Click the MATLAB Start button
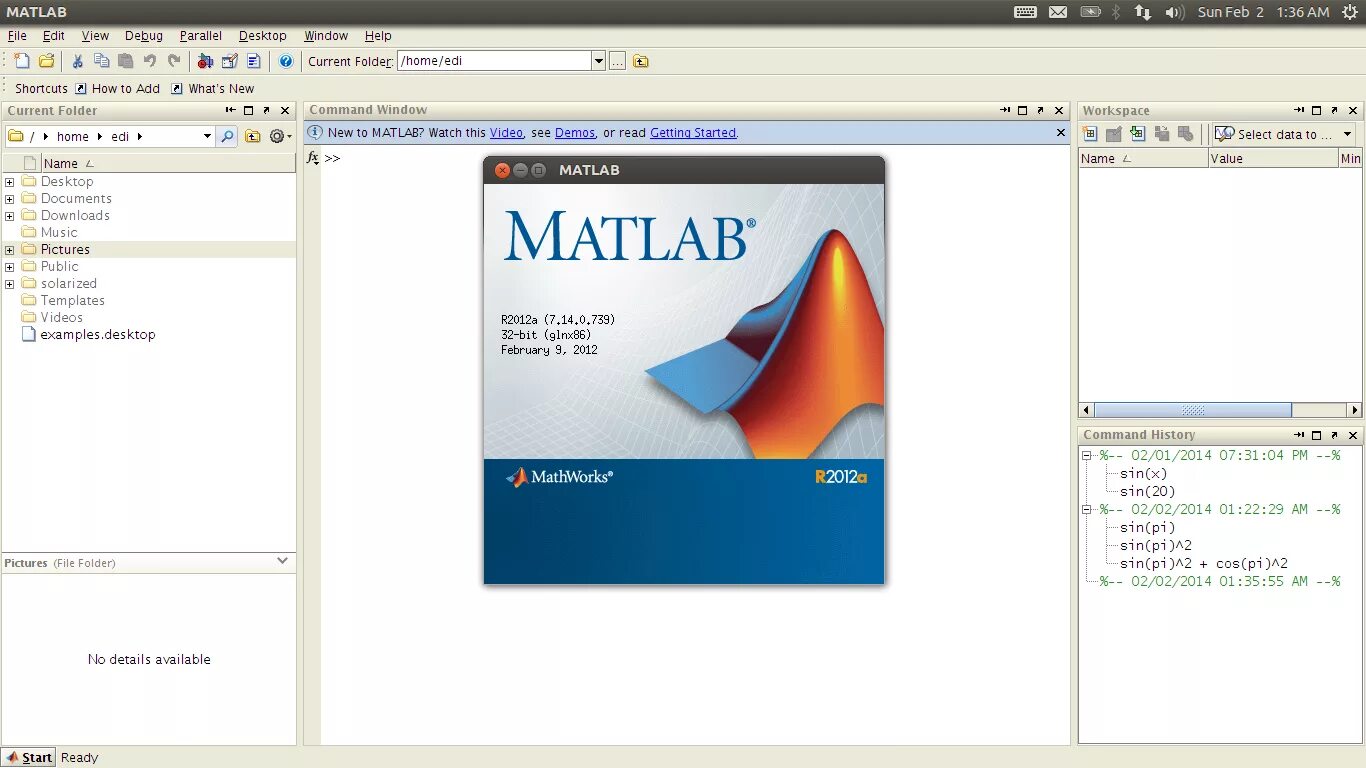 28,757
